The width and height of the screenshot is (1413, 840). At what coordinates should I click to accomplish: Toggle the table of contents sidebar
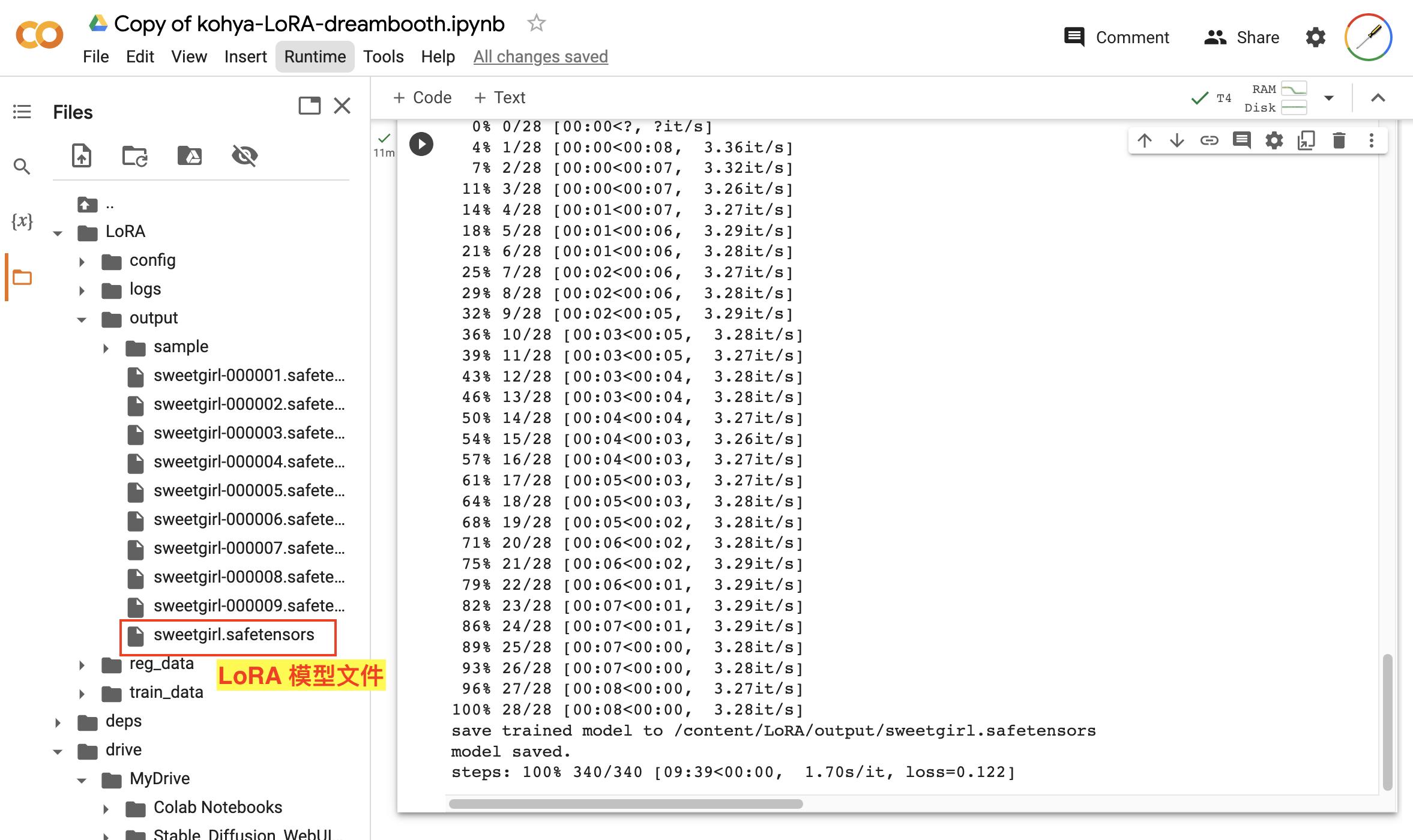[x=22, y=112]
